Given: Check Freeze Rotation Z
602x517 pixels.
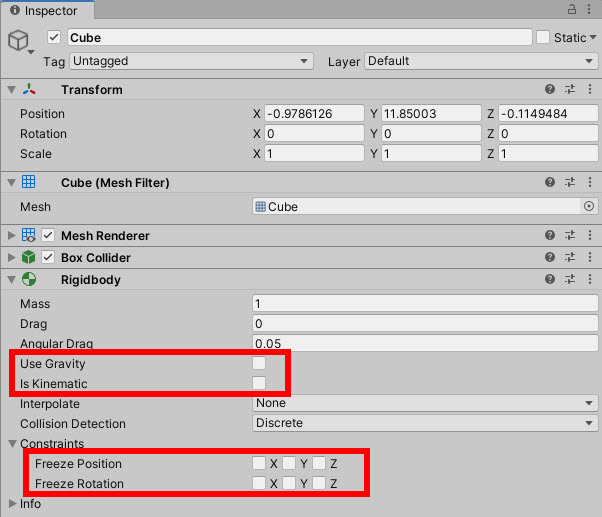Looking at the screenshot, I should click(319, 483).
